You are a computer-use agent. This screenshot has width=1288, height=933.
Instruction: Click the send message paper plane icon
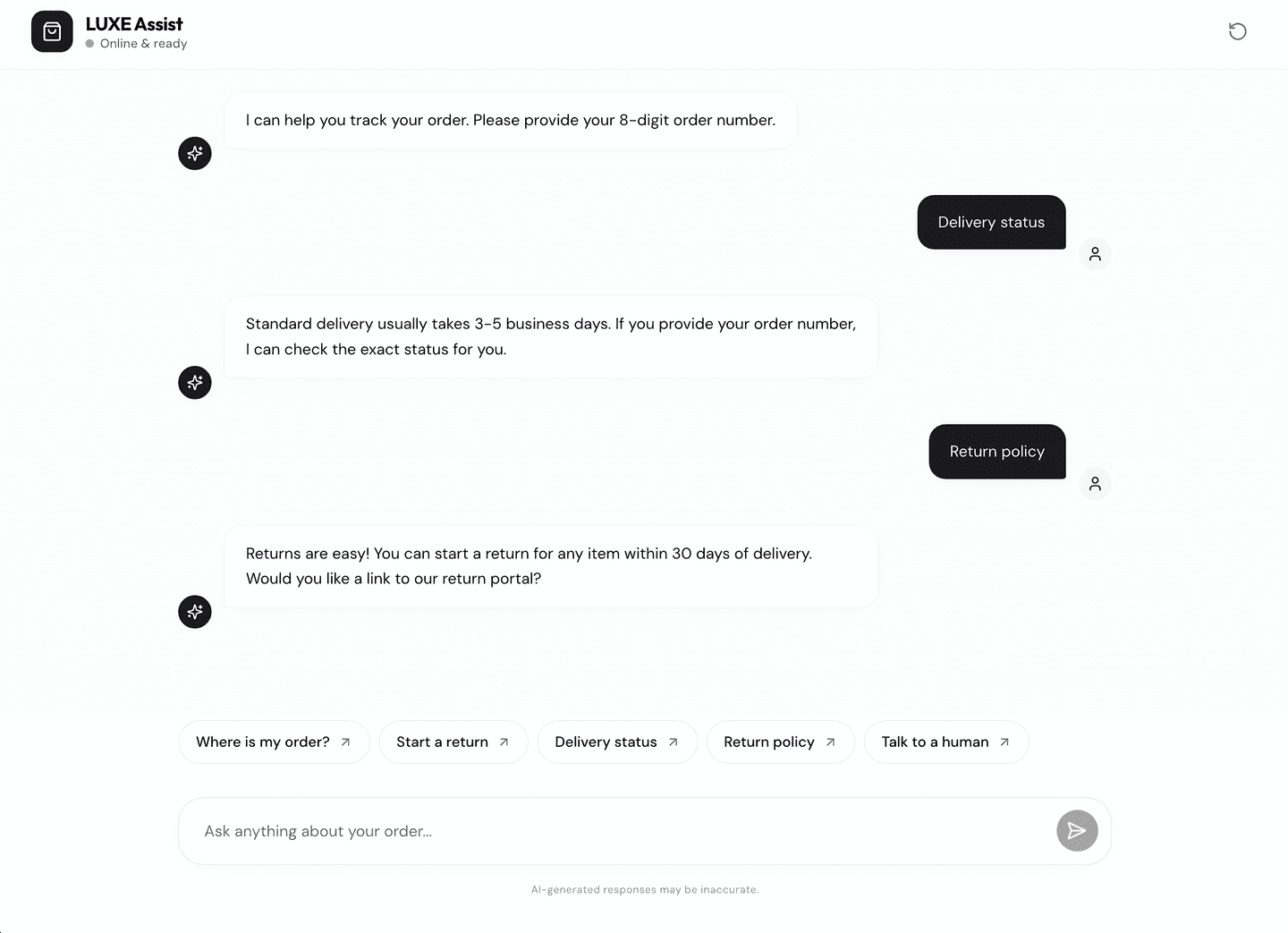point(1077,830)
